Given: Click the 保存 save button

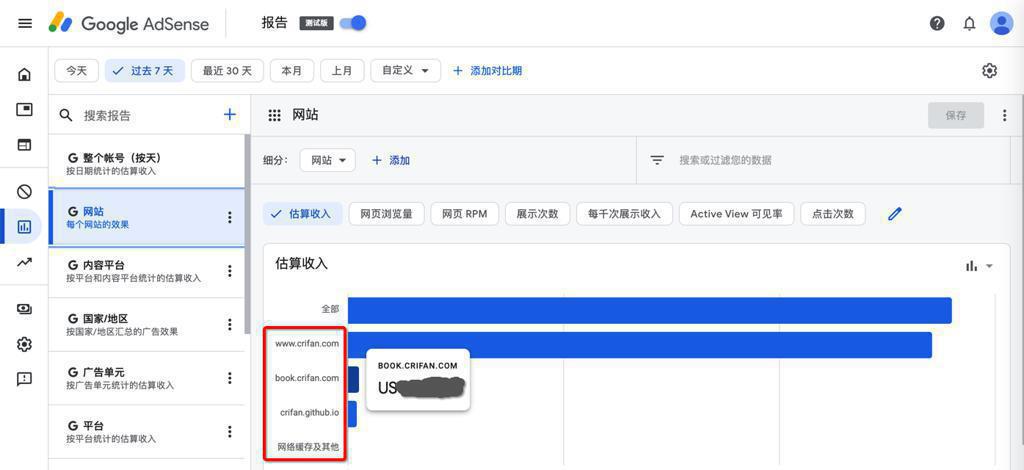Looking at the screenshot, I should (x=955, y=116).
